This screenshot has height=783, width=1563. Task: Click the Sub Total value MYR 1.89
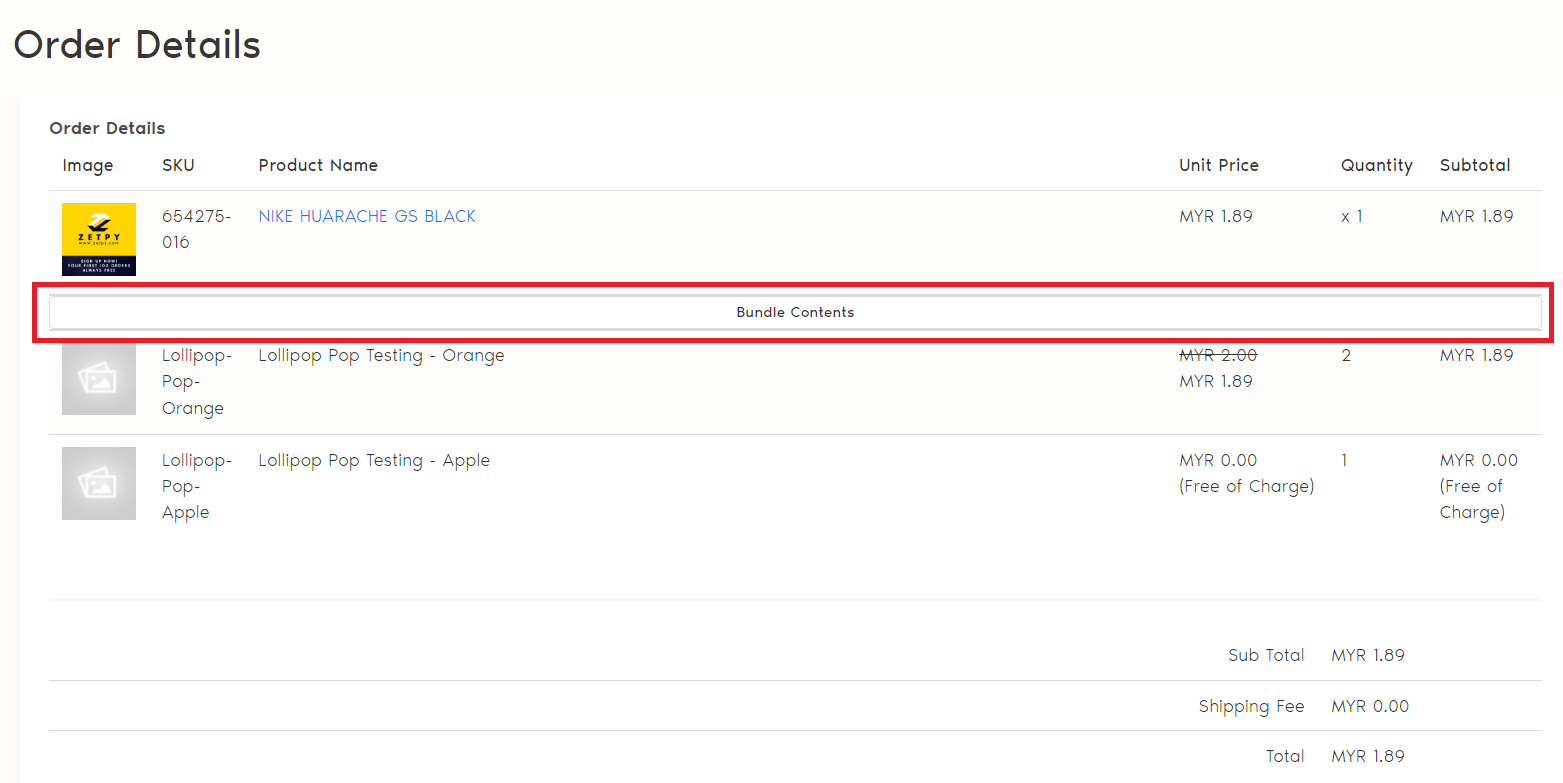click(1368, 655)
